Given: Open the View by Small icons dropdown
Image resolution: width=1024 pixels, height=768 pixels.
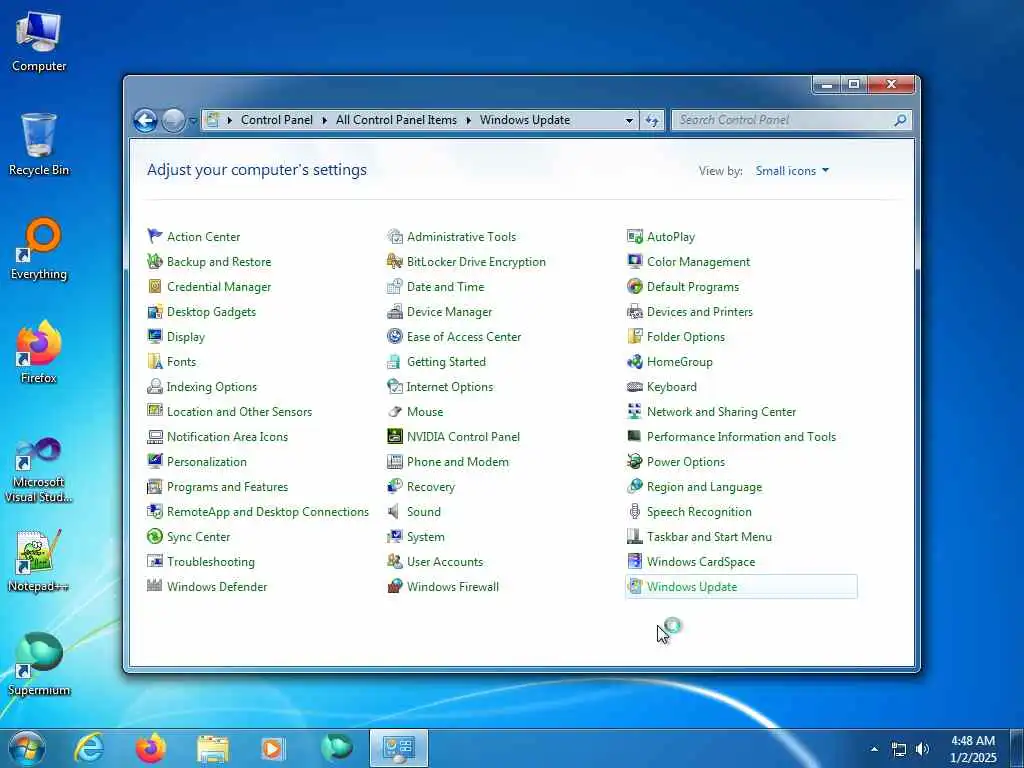Looking at the screenshot, I should [x=792, y=170].
